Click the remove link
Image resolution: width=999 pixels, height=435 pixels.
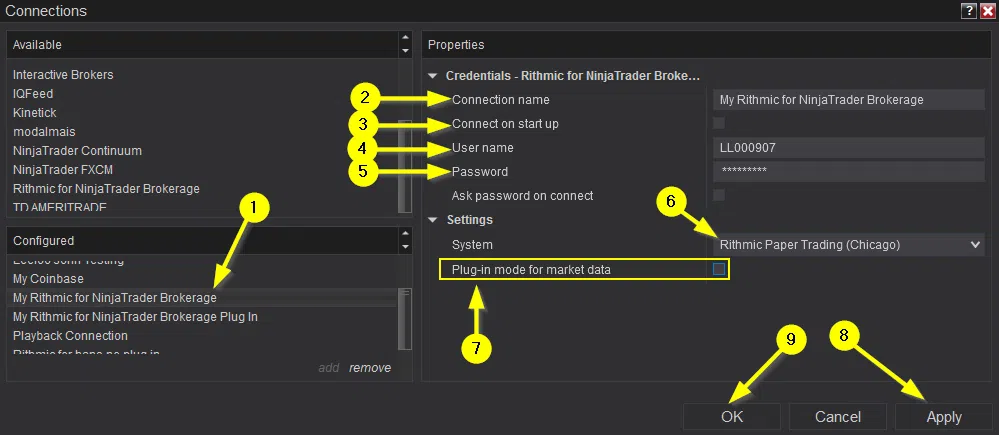[x=370, y=367]
